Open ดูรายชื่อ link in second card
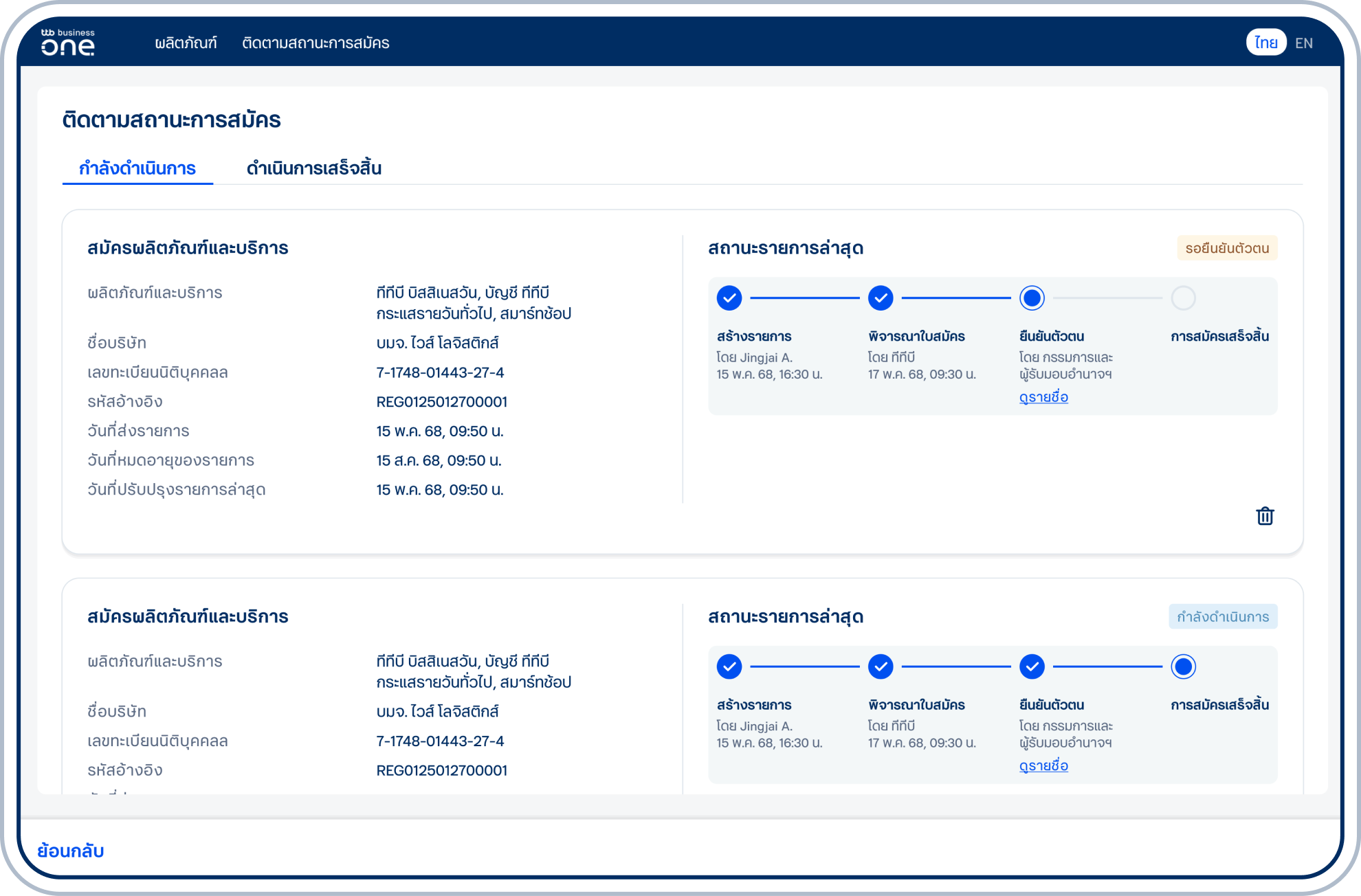This screenshot has height=896, width=1361. point(1043,765)
